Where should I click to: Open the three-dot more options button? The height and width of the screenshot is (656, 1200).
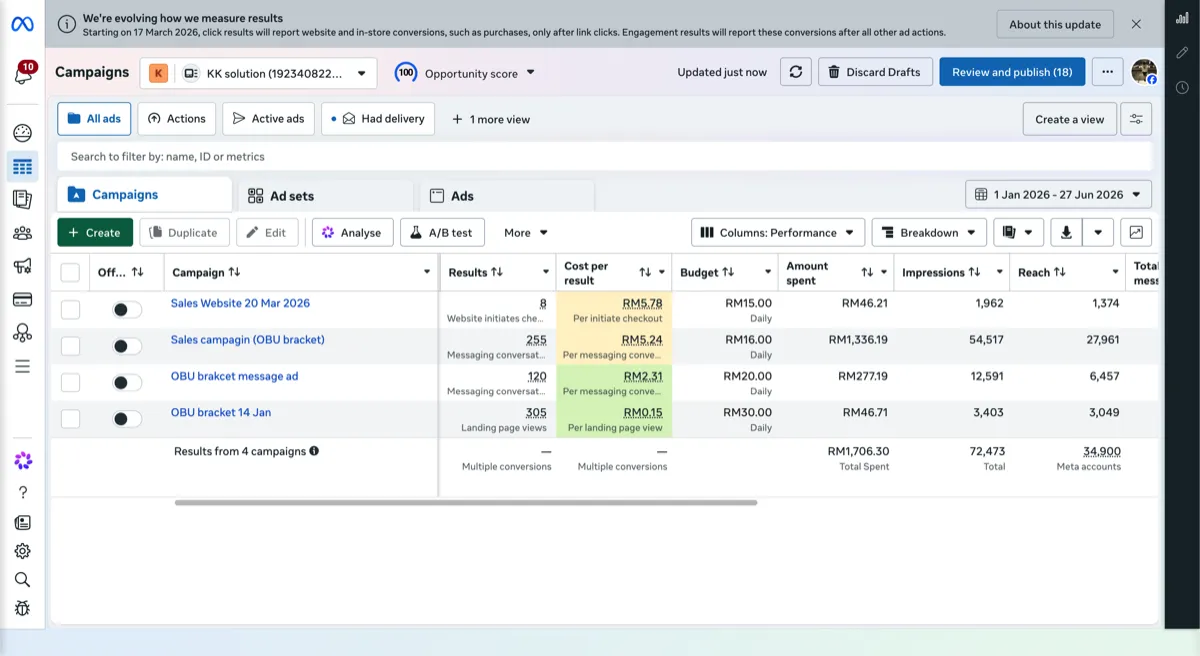pyautogui.click(x=1107, y=72)
